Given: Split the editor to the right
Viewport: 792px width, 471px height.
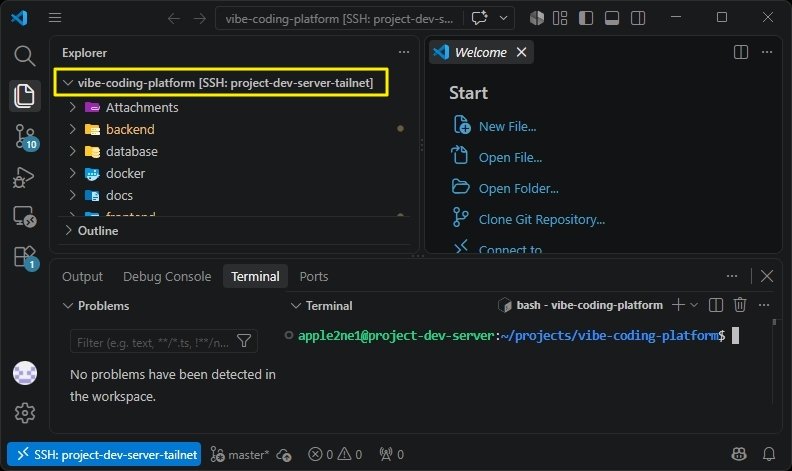Looking at the screenshot, I should [741, 52].
